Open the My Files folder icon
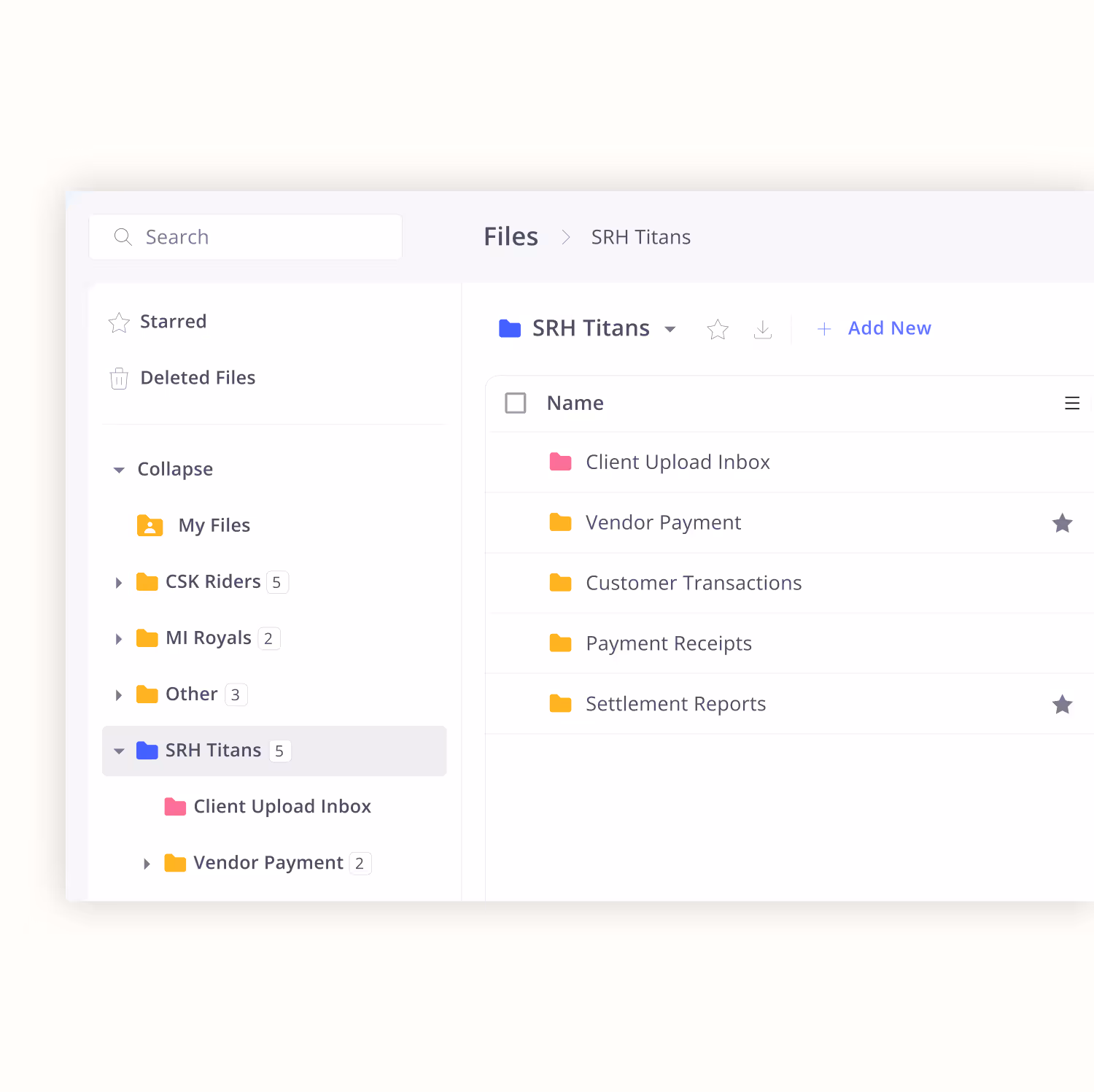The width and height of the screenshot is (1094, 1092). pyautogui.click(x=150, y=525)
